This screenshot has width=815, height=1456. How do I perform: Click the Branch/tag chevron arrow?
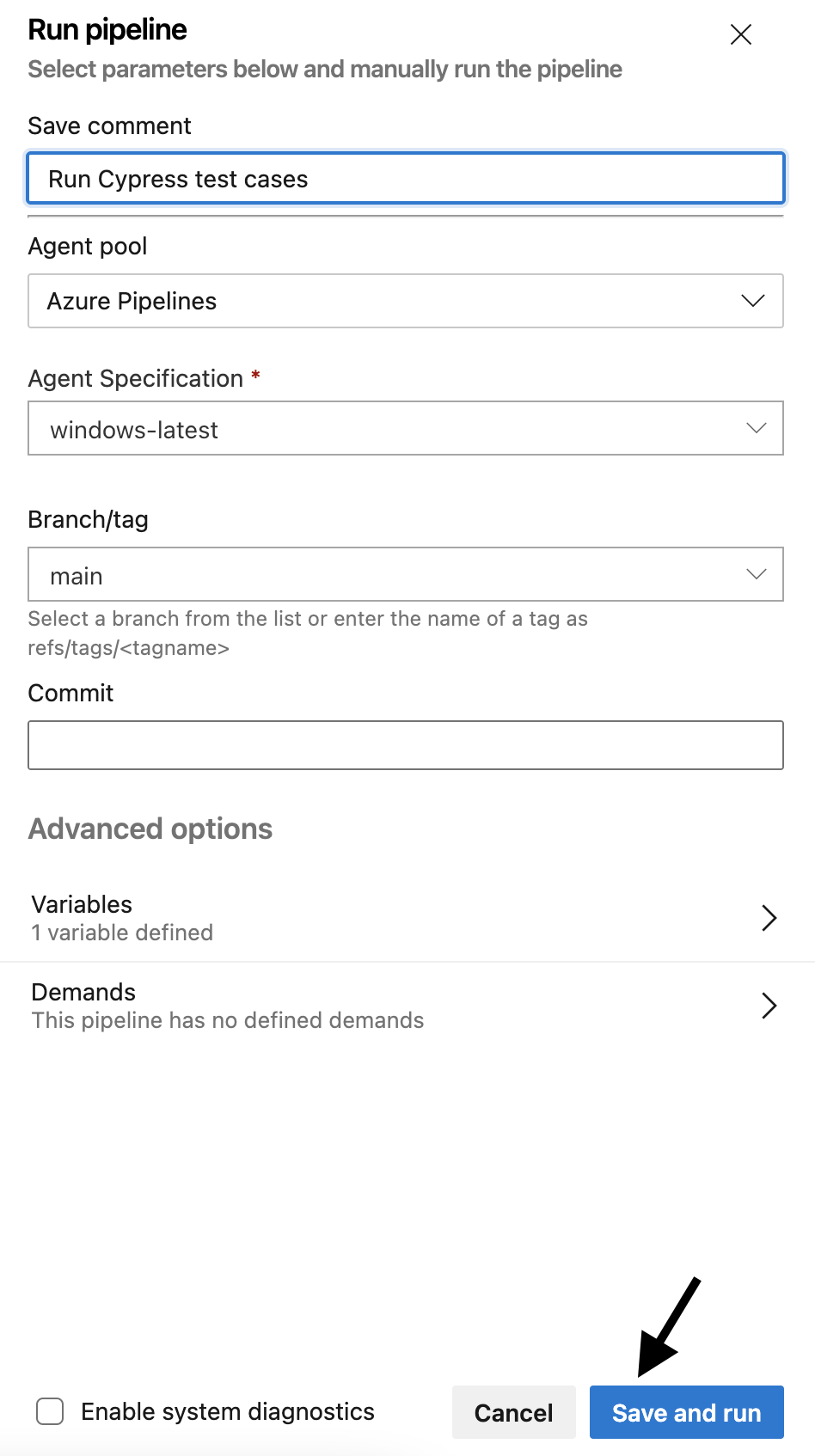756,574
